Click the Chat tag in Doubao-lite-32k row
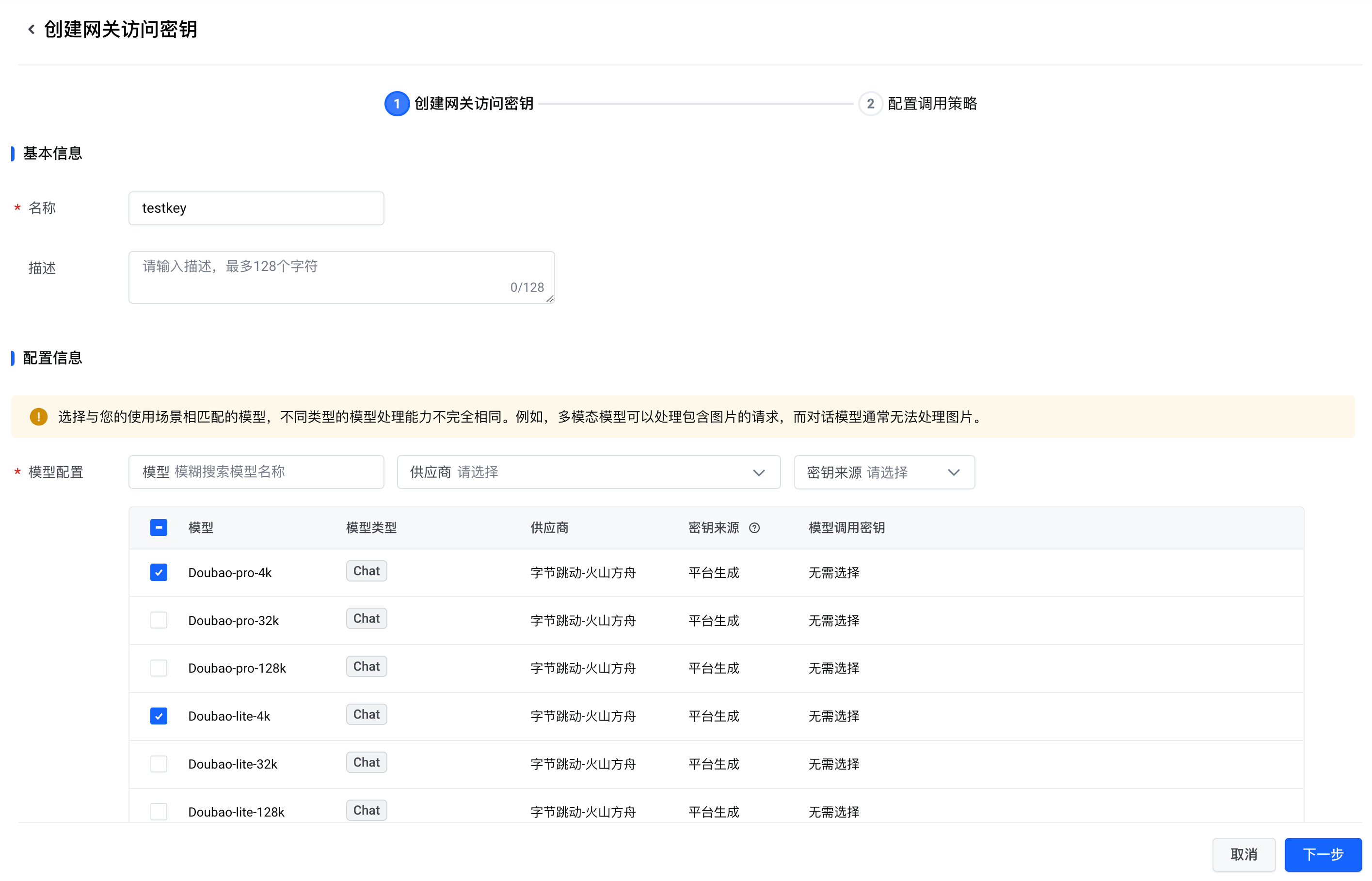The image size is (1372, 881). 366,762
